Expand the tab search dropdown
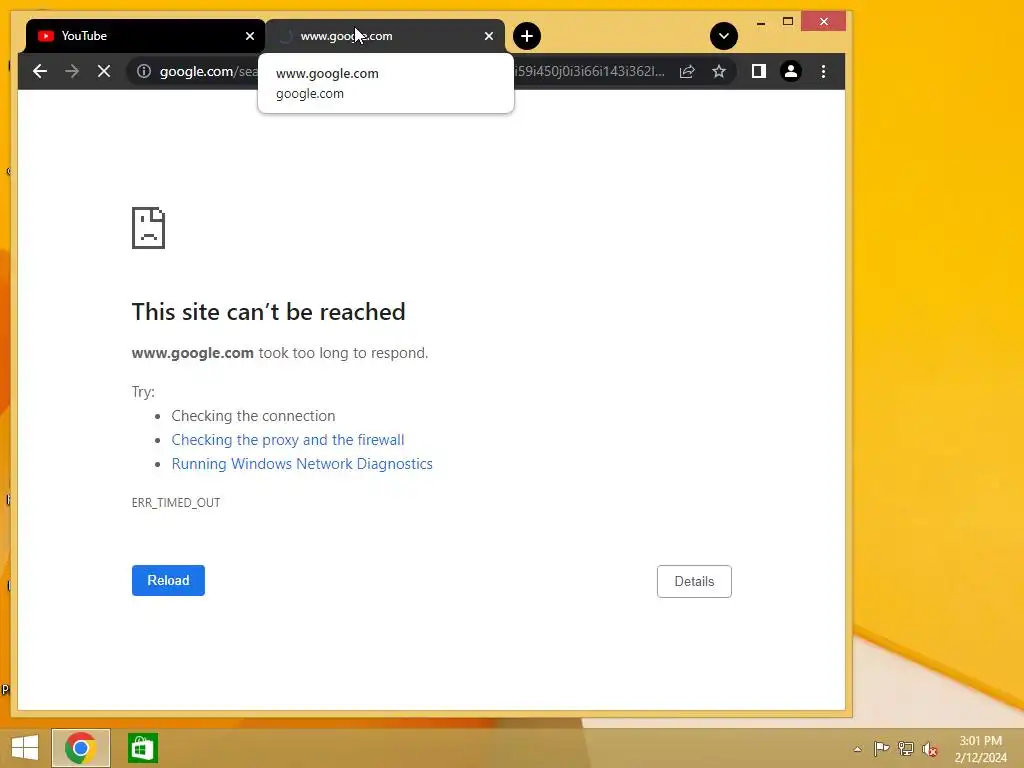This screenshot has height=768, width=1024. click(724, 36)
